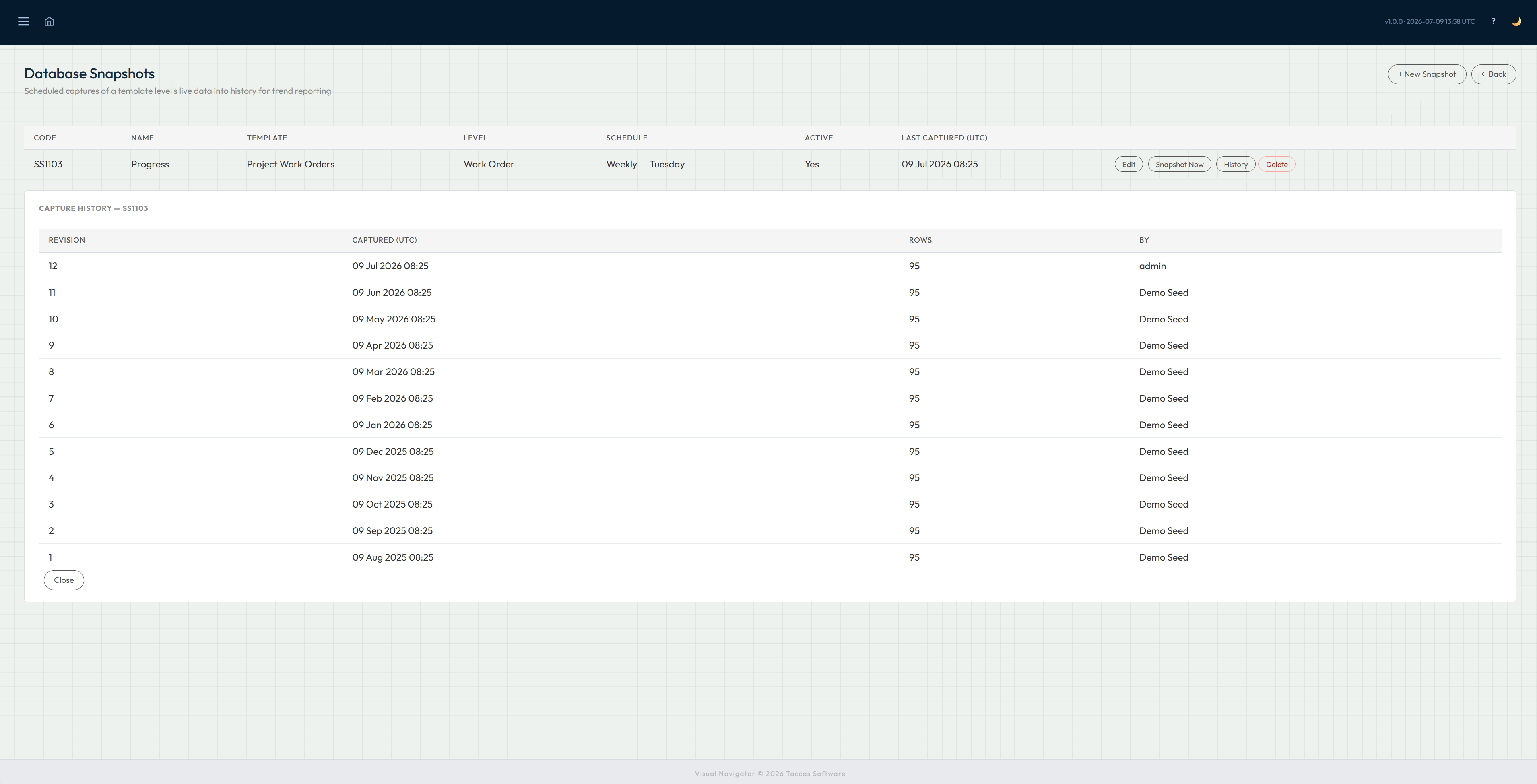This screenshot has height=784, width=1537.
Task: Select the 09 Feb 2026 08:25 capture
Action: coord(393,398)
